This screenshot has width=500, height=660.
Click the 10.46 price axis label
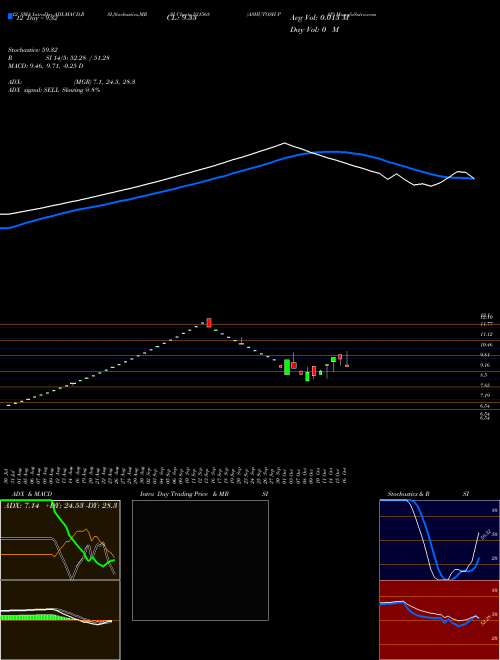tap(487, 345)
